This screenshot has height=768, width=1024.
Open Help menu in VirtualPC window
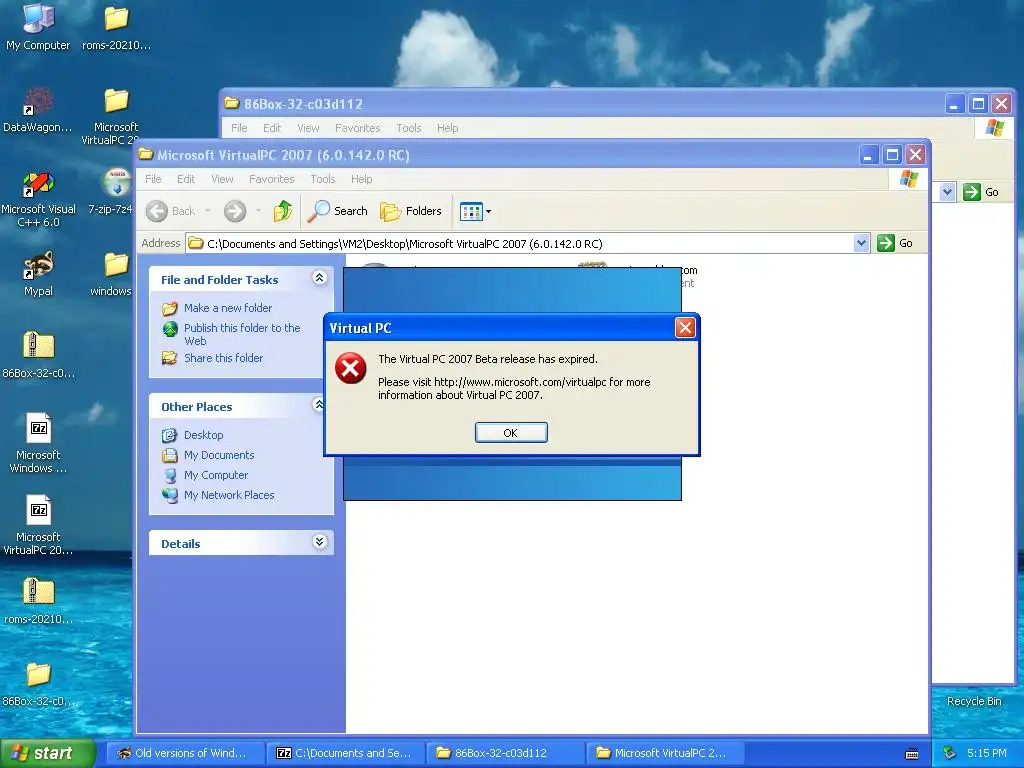point(361,179)
